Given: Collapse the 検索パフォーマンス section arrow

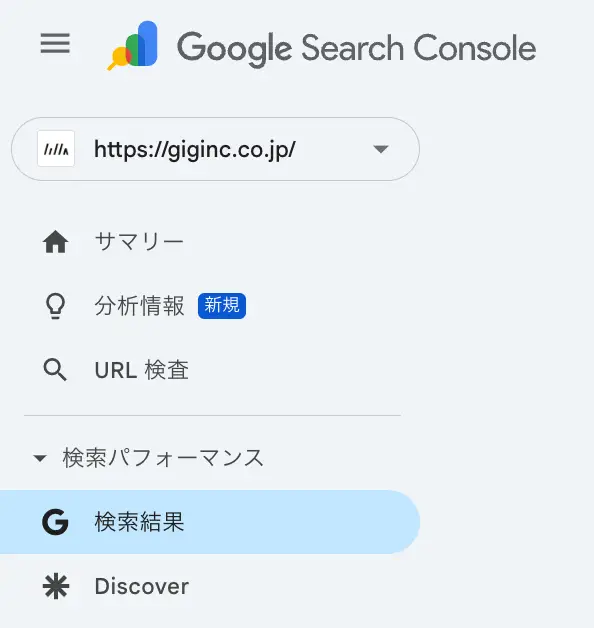Looking at the screenshot, I should click(40, 458).
